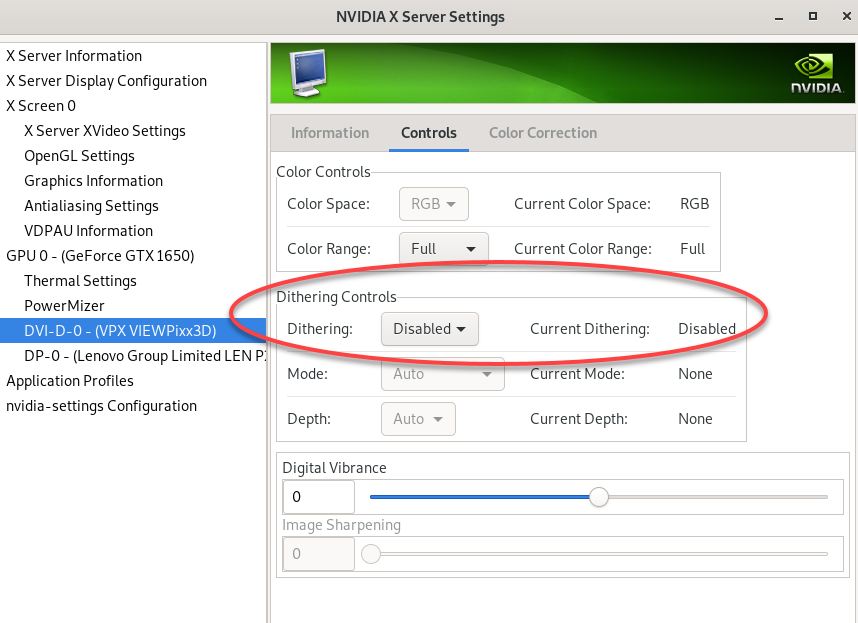The width and height of the screenshot is (858, 623).
Task: Select OpenGL Settings in the sidebar
Action: click(x=79, y=156)
